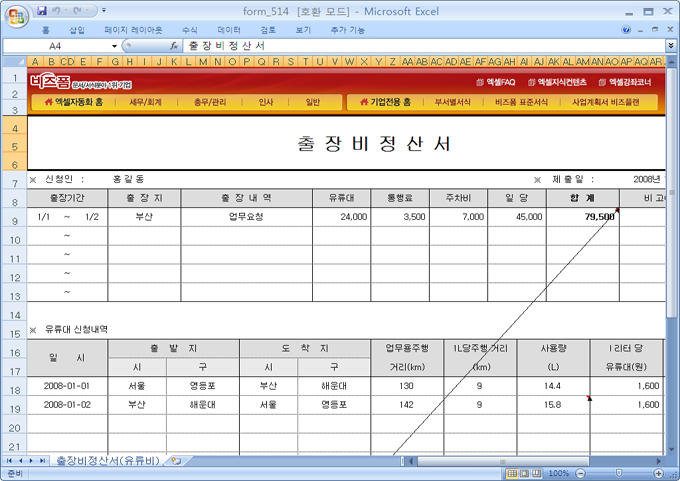Image resolution: width=680 pixels, height=481 pixels.
Task: Insert a new worksheet tab icon
Action: tap(176, 461)
